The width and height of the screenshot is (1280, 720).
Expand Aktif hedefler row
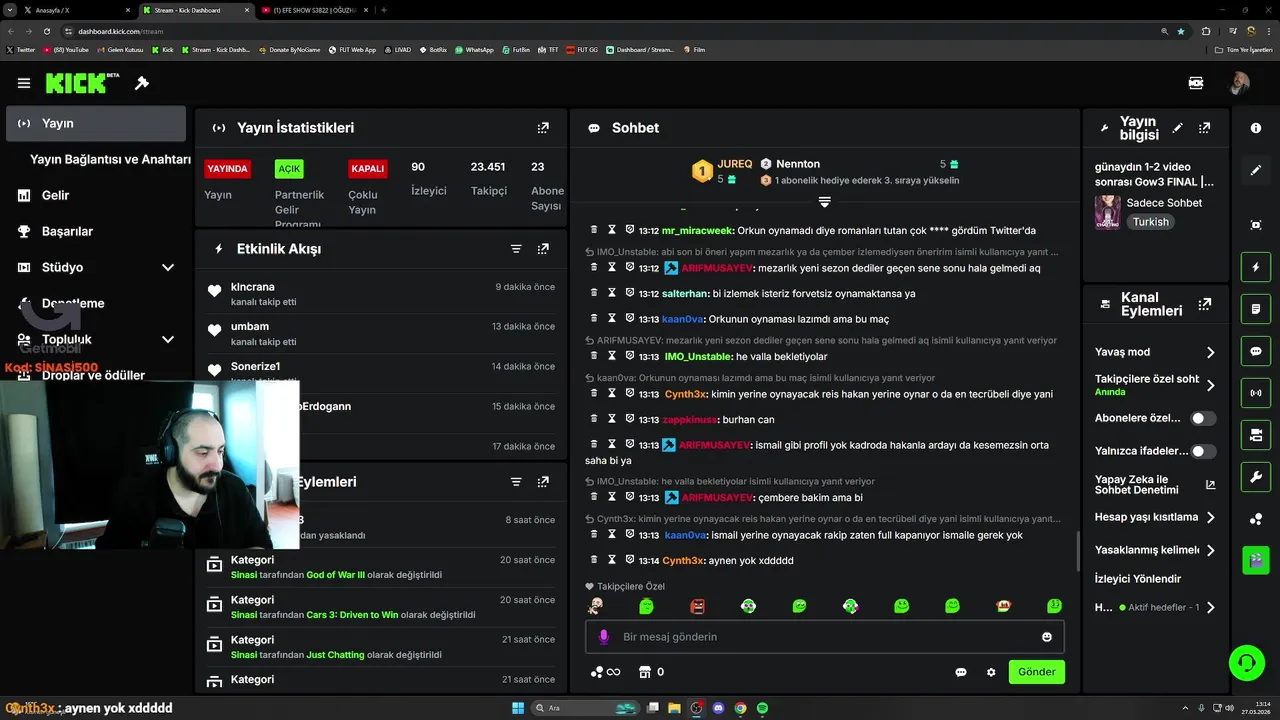1210,607
